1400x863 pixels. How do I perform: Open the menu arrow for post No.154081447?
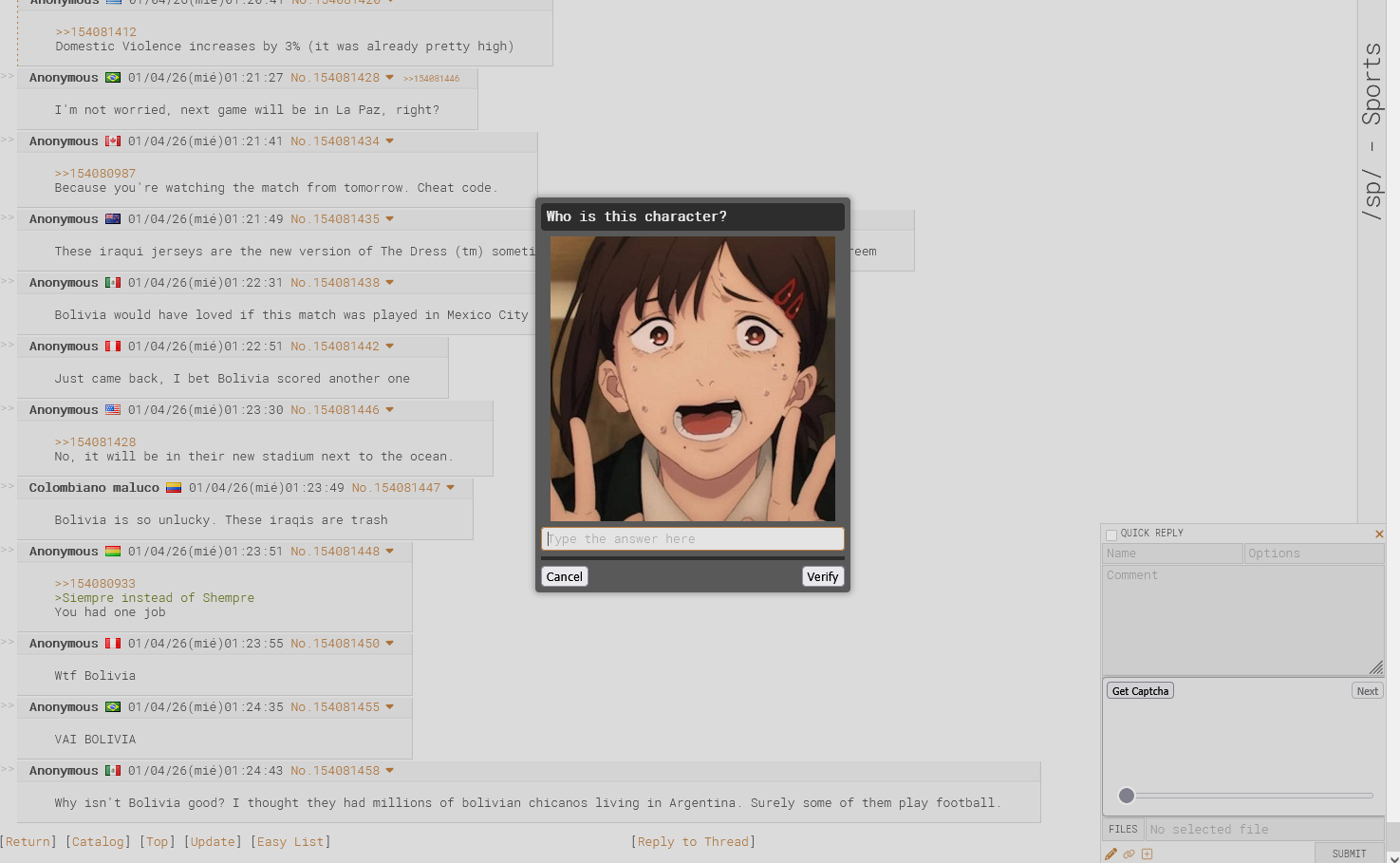pyautogui.click(x=450, y=488)
